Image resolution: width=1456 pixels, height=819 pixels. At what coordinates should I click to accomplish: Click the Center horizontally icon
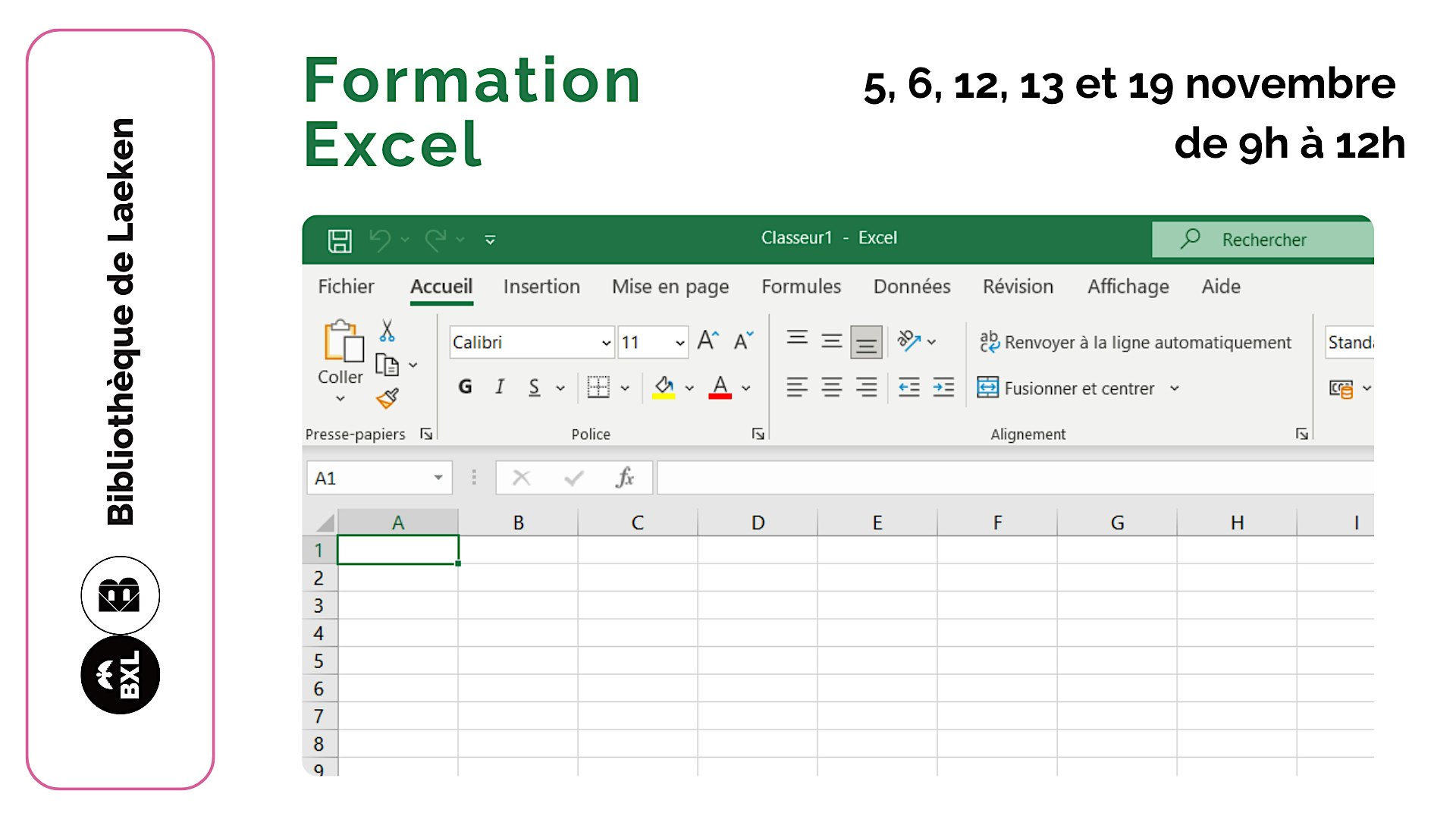[832, 388]
